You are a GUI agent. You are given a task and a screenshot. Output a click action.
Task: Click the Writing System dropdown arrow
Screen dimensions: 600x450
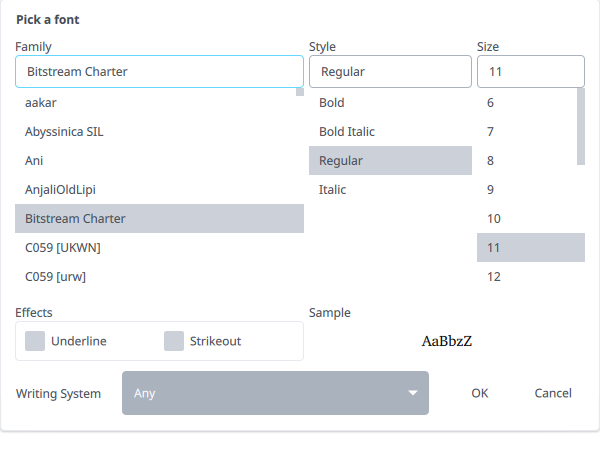[413, 393]
